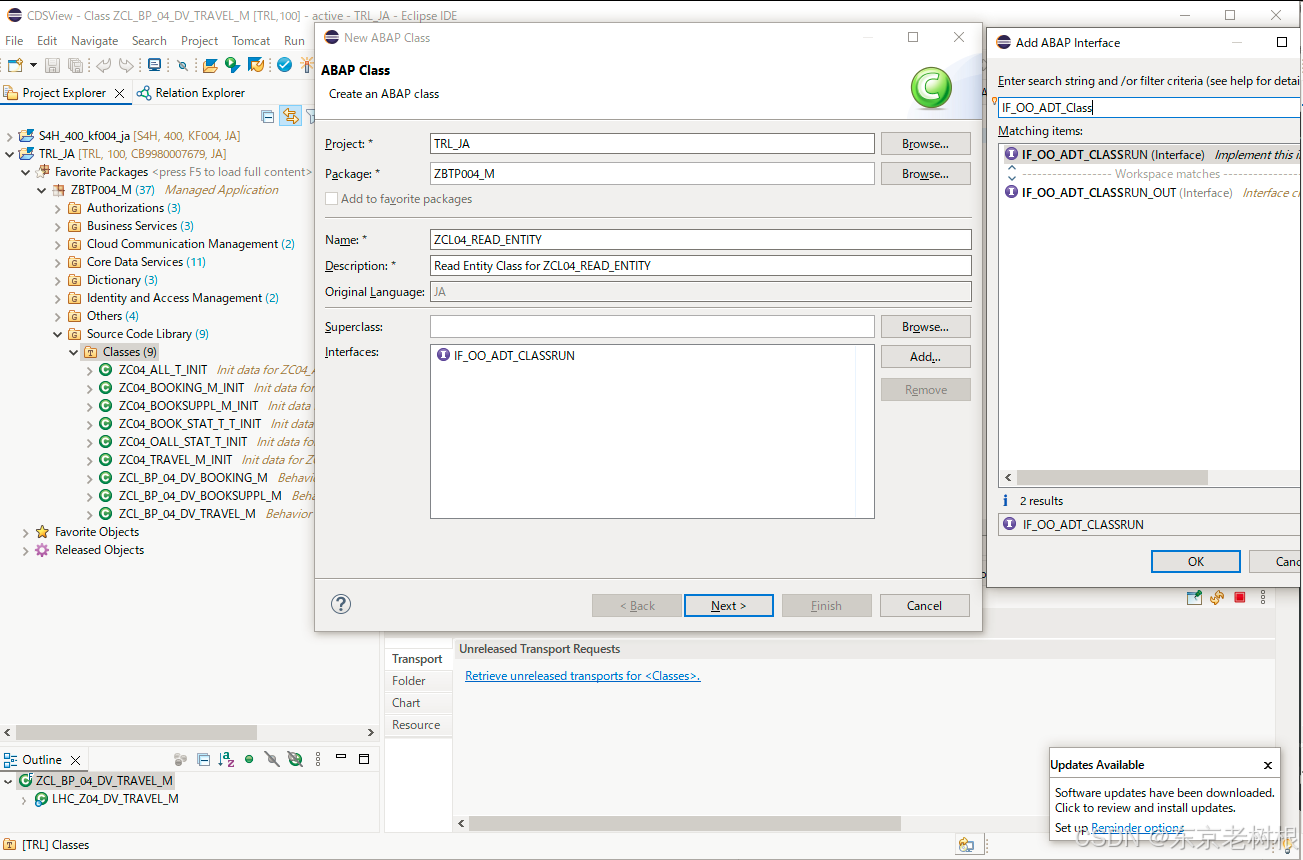The image size is (1303, 860).
Task: Toggle Link with Editor in Project Explorer
Action: [x=290, y=116]
